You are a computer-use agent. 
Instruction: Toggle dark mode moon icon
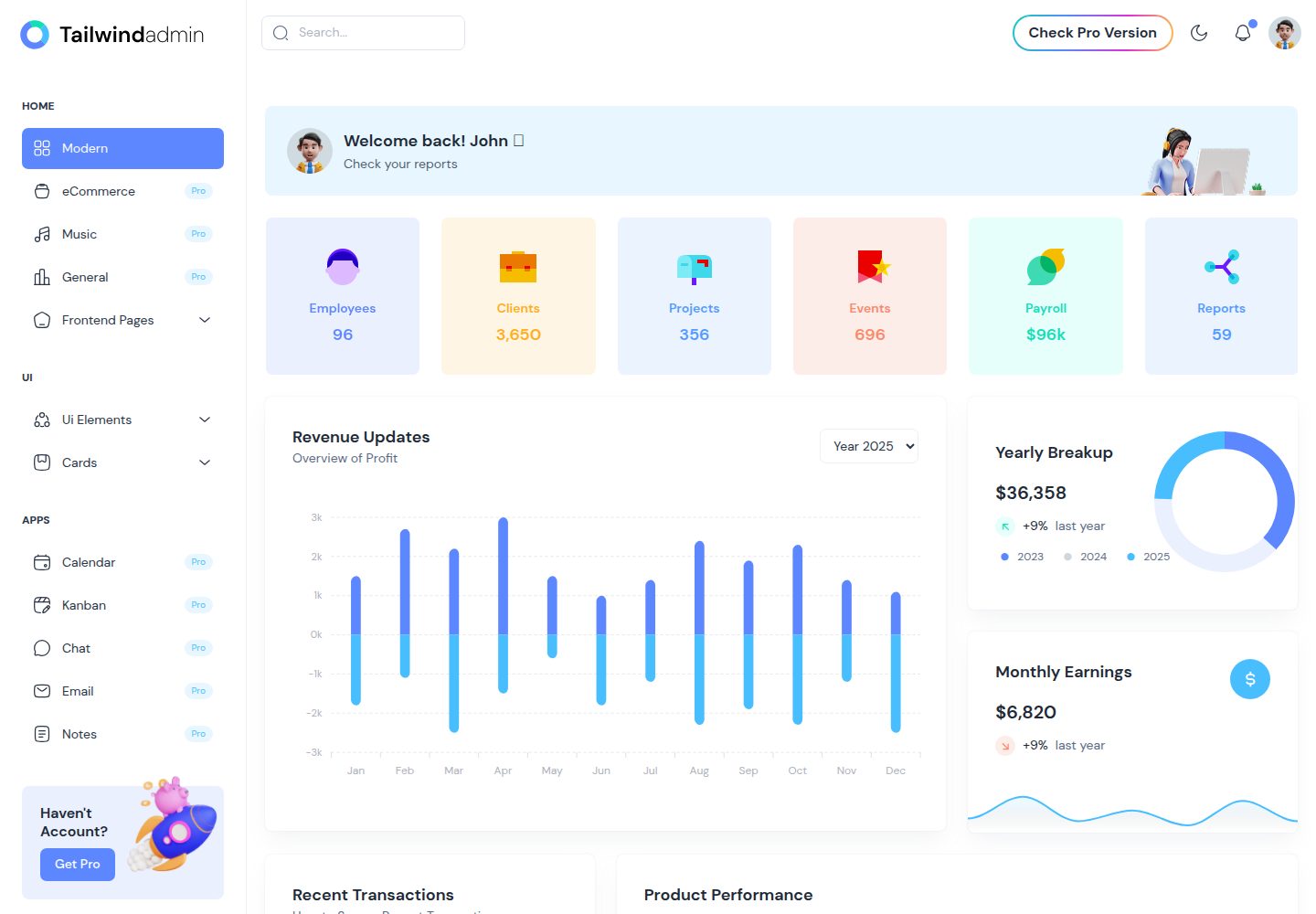pyautogui.click(x=1199, y=33)
